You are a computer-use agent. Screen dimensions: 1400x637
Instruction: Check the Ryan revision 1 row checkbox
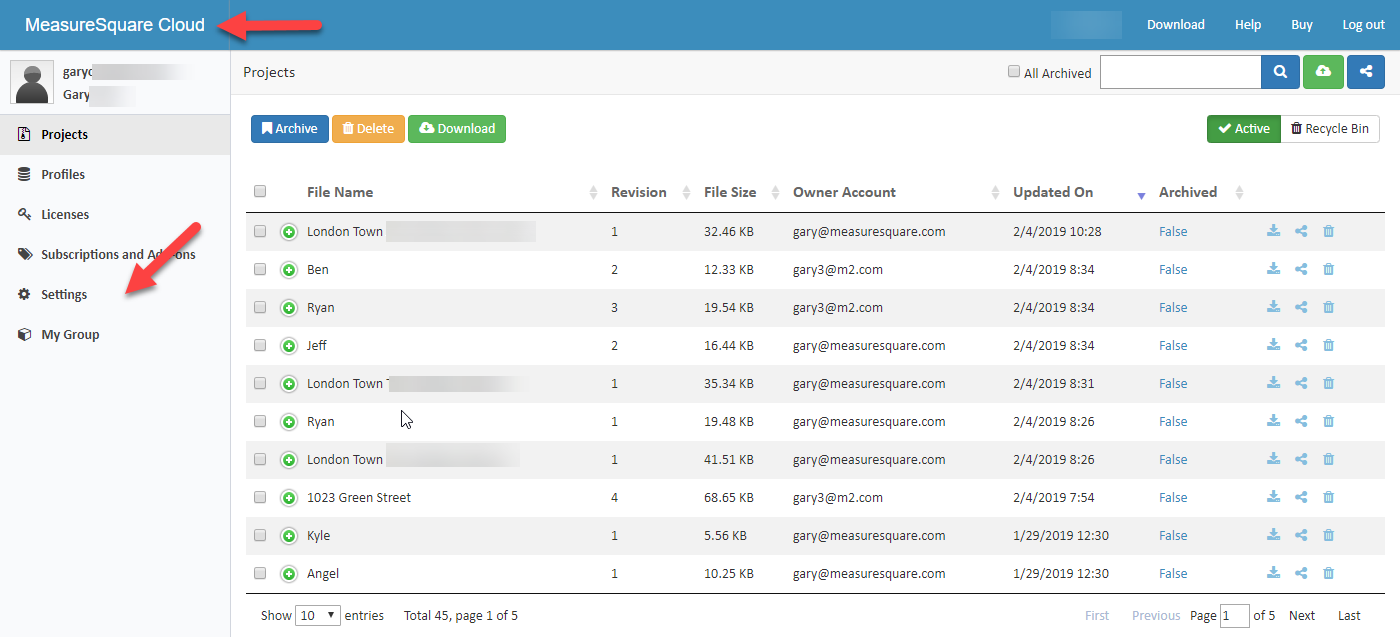[x=260, y=421]
